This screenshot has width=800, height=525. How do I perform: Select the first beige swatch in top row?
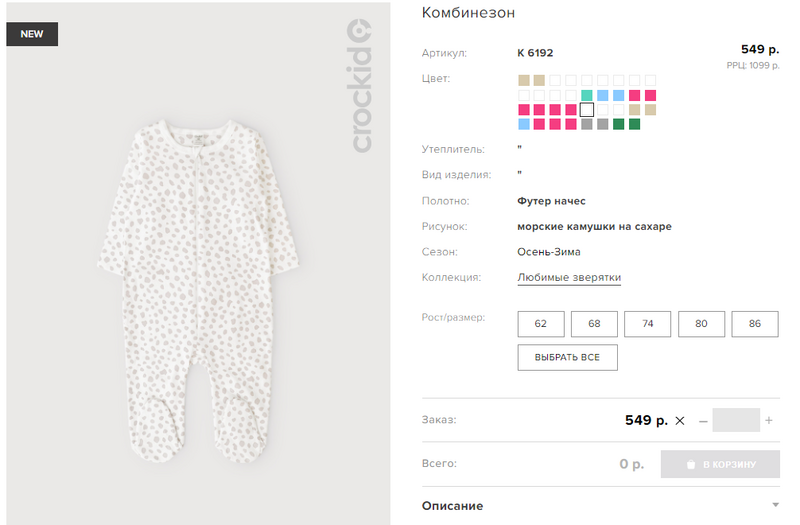click(x=524, y=80)
